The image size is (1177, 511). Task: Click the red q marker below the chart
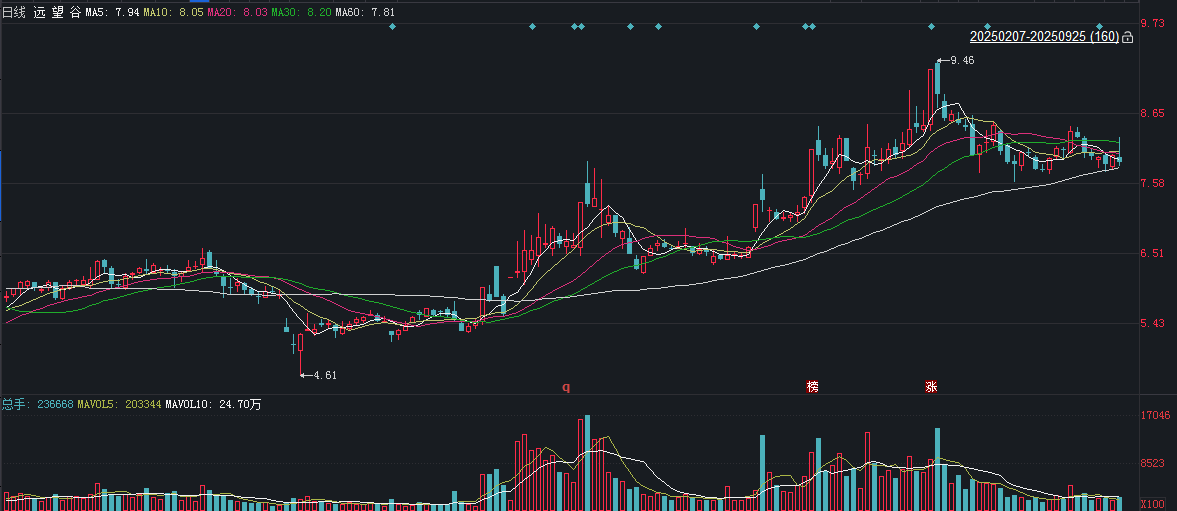tap(567, 387)
